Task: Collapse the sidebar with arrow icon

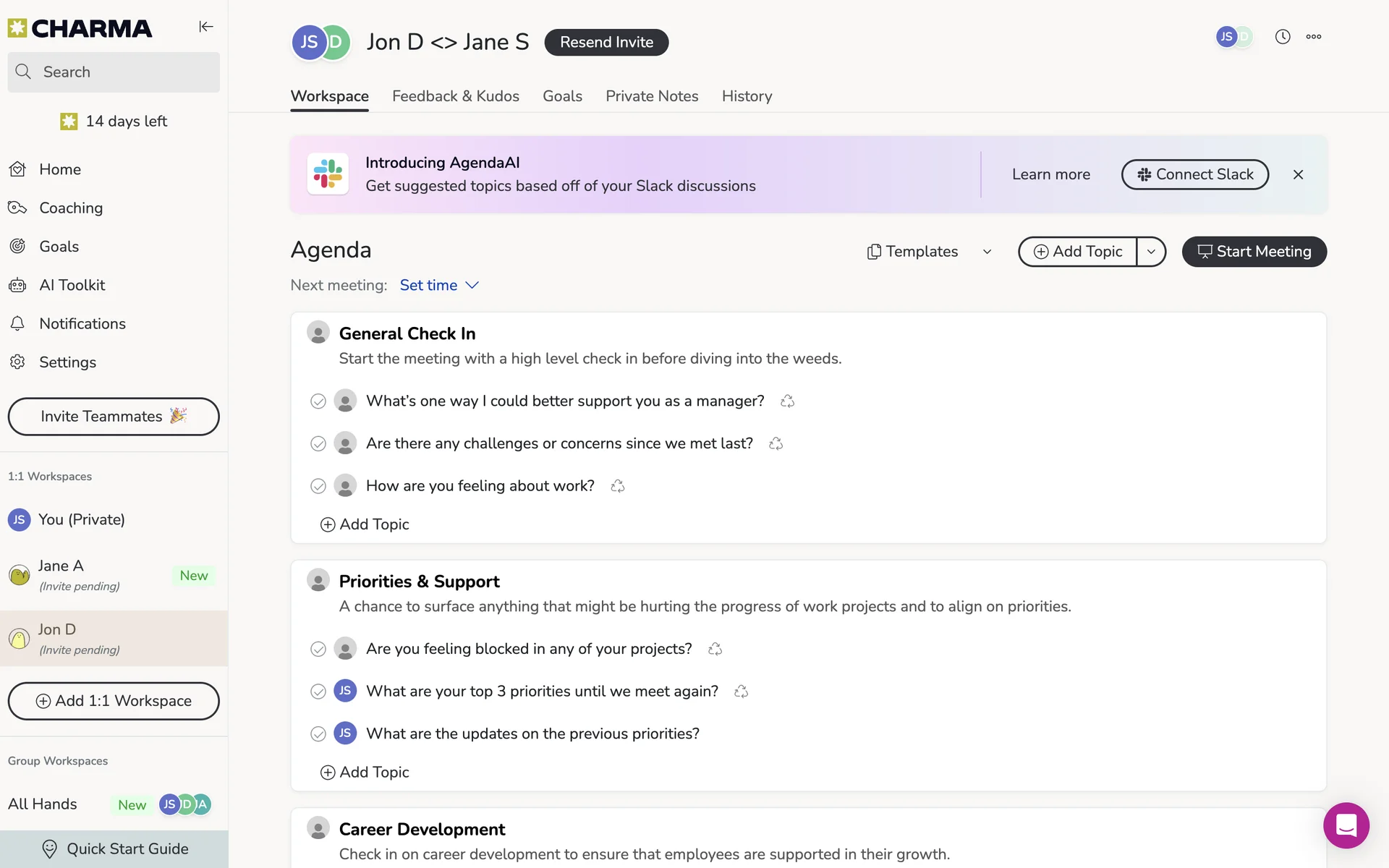Action: coord(206,27)
